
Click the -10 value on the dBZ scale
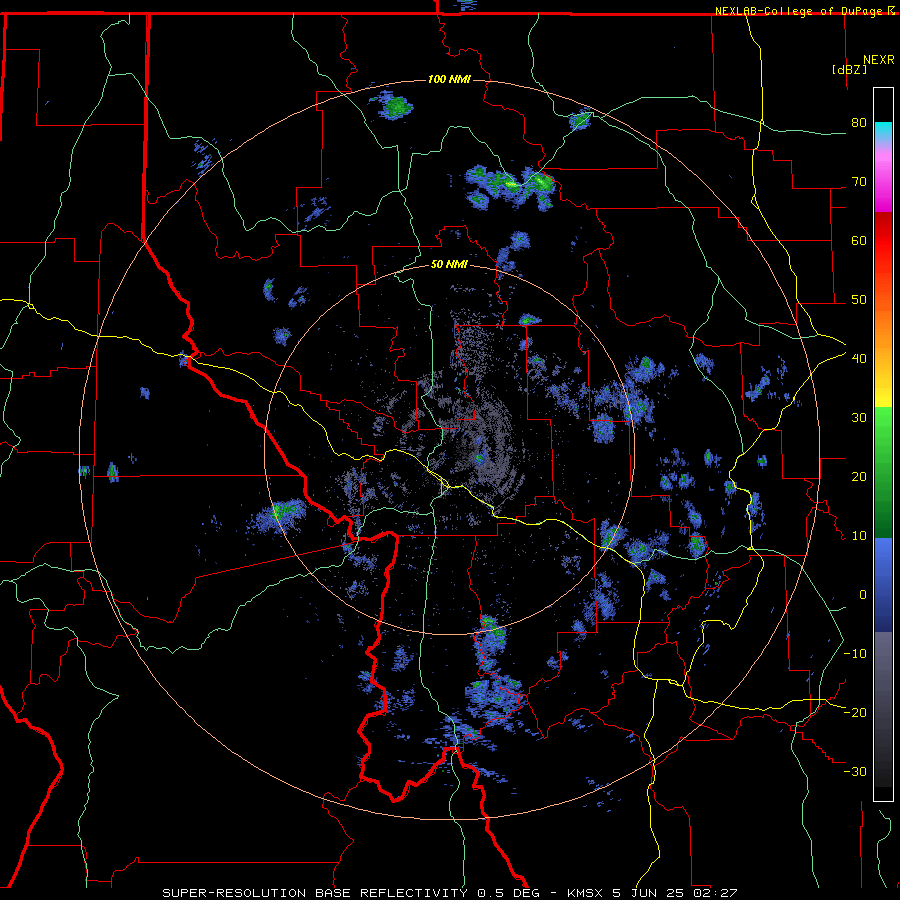click(x=855, y=654)
